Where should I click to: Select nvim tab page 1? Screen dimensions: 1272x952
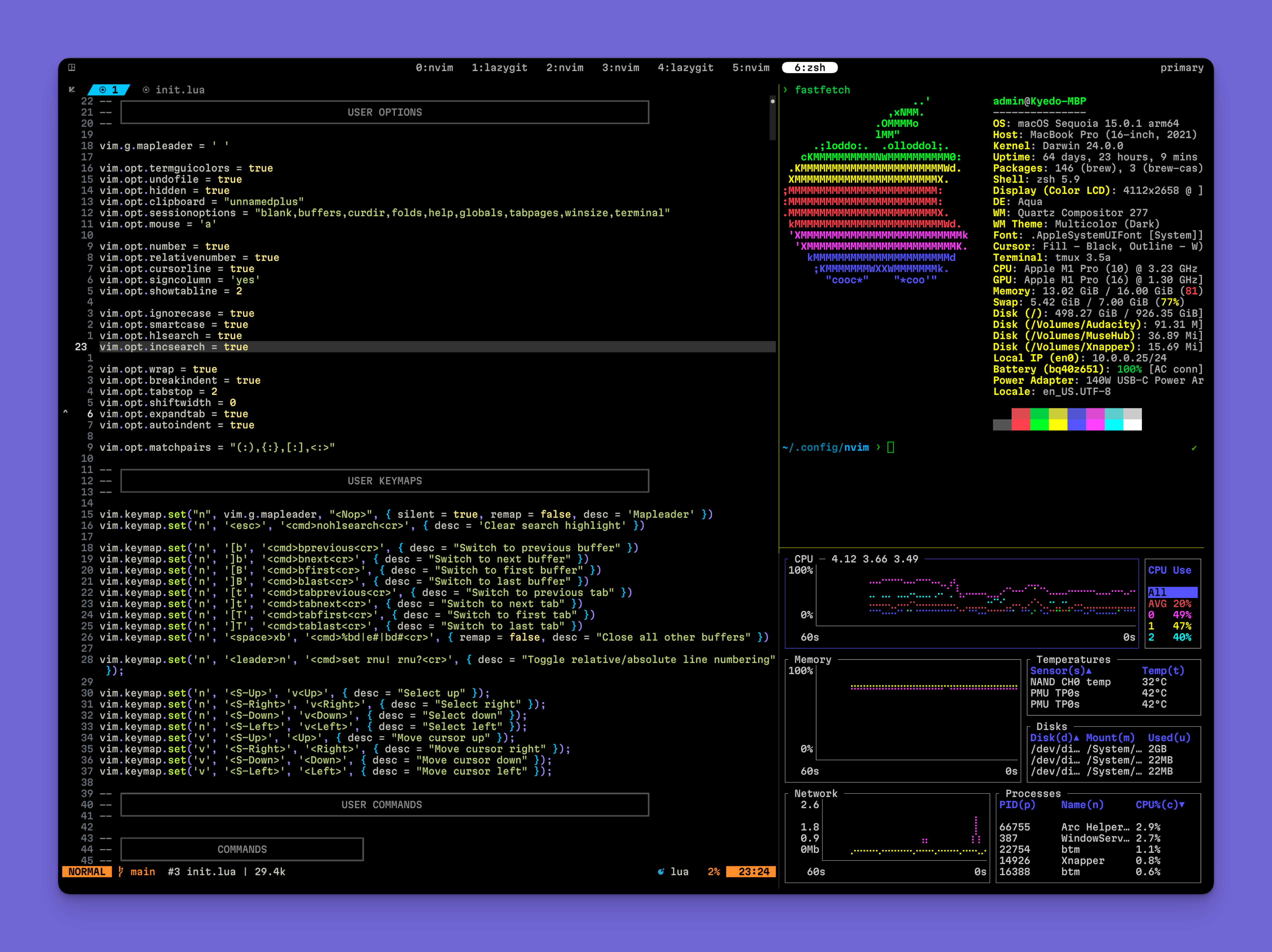[109, 90]
